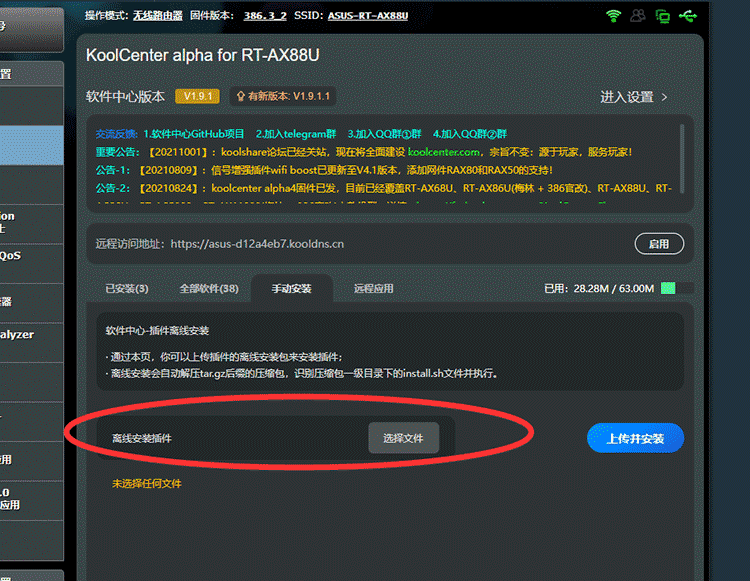
Task: Open the connected clients users icon
Action: point(638,16)
